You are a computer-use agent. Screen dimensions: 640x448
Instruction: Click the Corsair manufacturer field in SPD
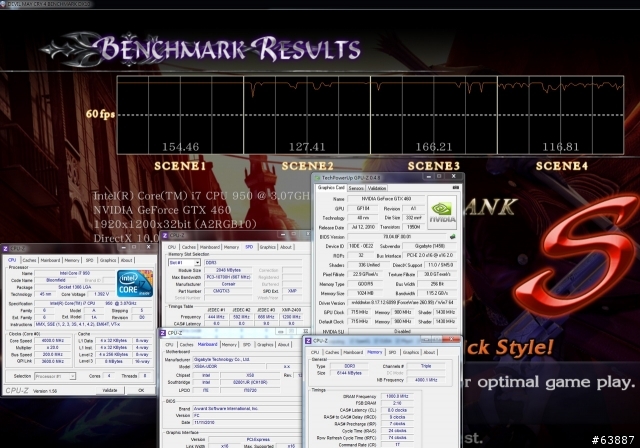tap(228, 284)
